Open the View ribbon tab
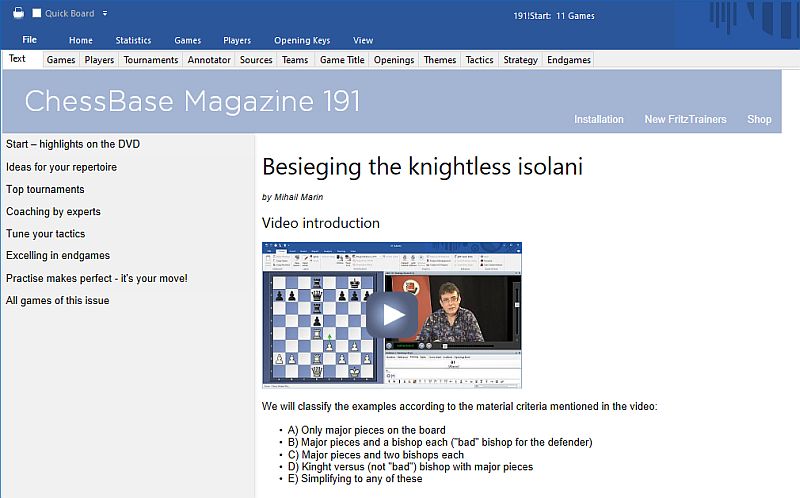 363,40
